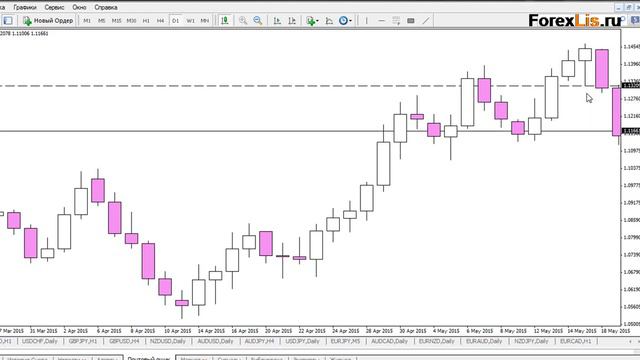Image resolution: width=640 pixels, height=360 pixels.
Task: Open the EURJPY,M5 chart tab
Action: pos(345,341)
